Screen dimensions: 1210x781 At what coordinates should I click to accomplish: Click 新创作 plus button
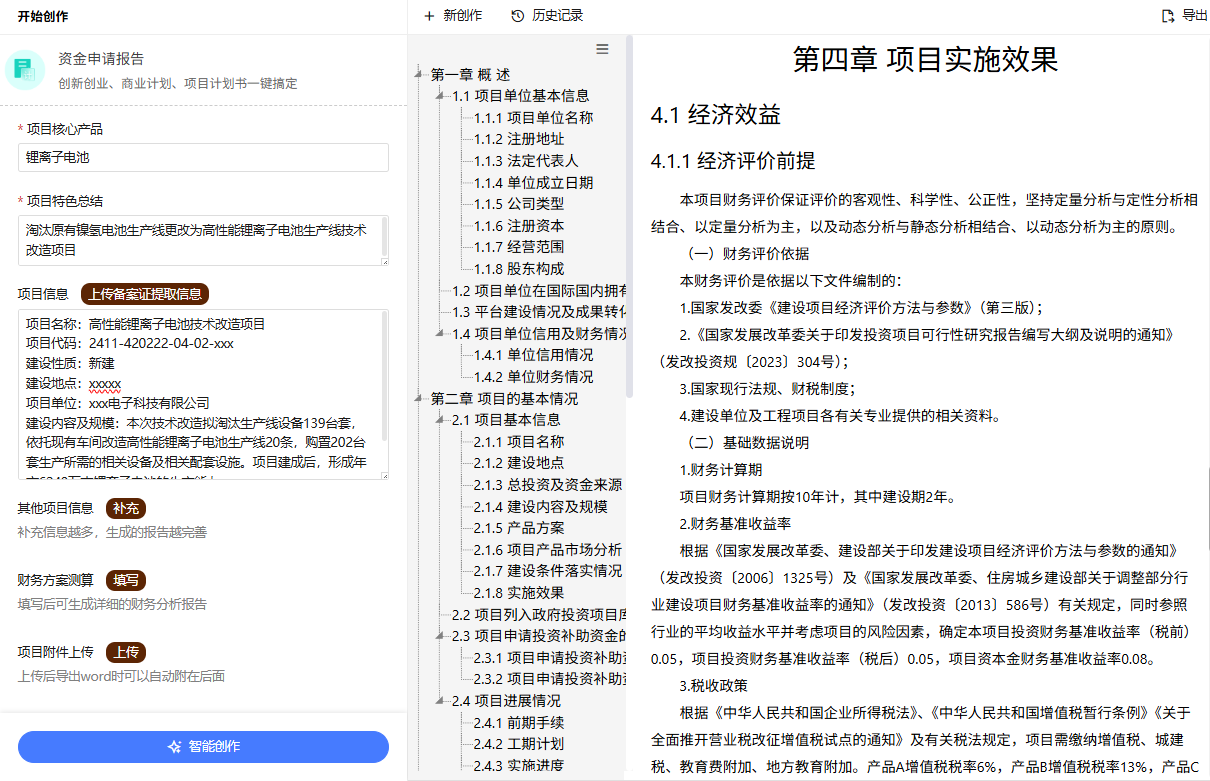pyautogui.click(x=452, y=15)
